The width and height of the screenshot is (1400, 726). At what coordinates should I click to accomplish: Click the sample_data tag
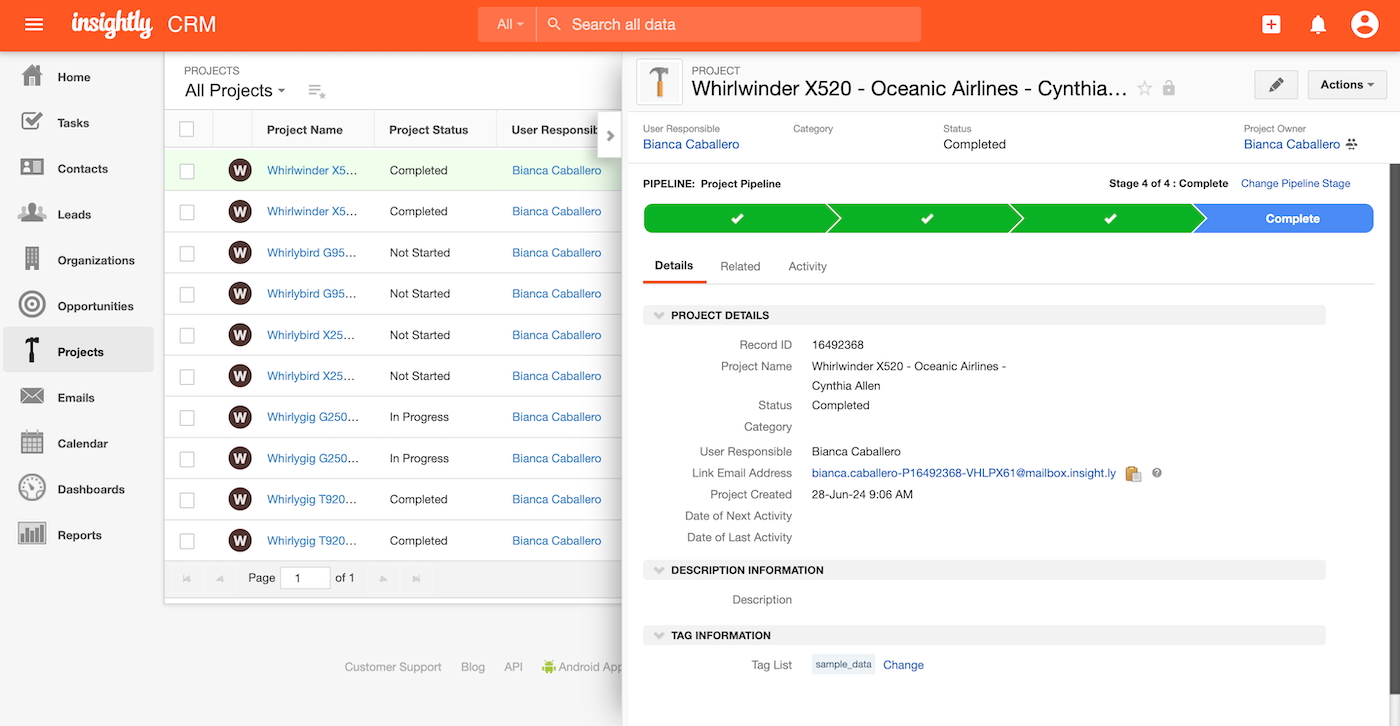click(x=843, y=664)
